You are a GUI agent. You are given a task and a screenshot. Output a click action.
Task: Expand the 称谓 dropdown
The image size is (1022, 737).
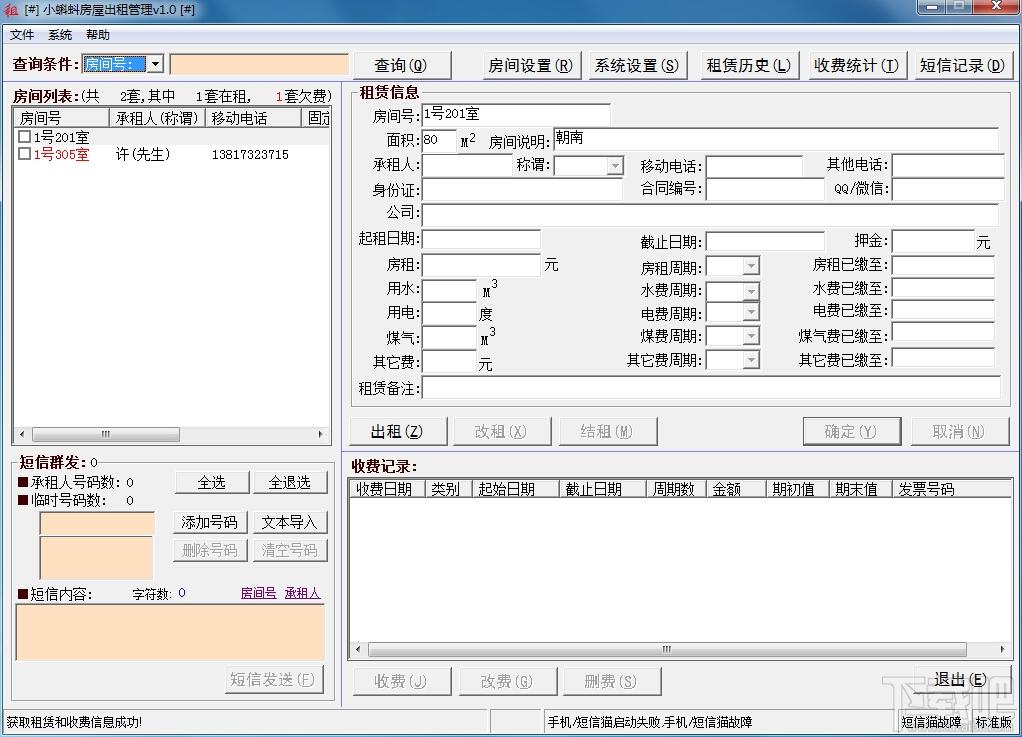[x=615, y=166]
